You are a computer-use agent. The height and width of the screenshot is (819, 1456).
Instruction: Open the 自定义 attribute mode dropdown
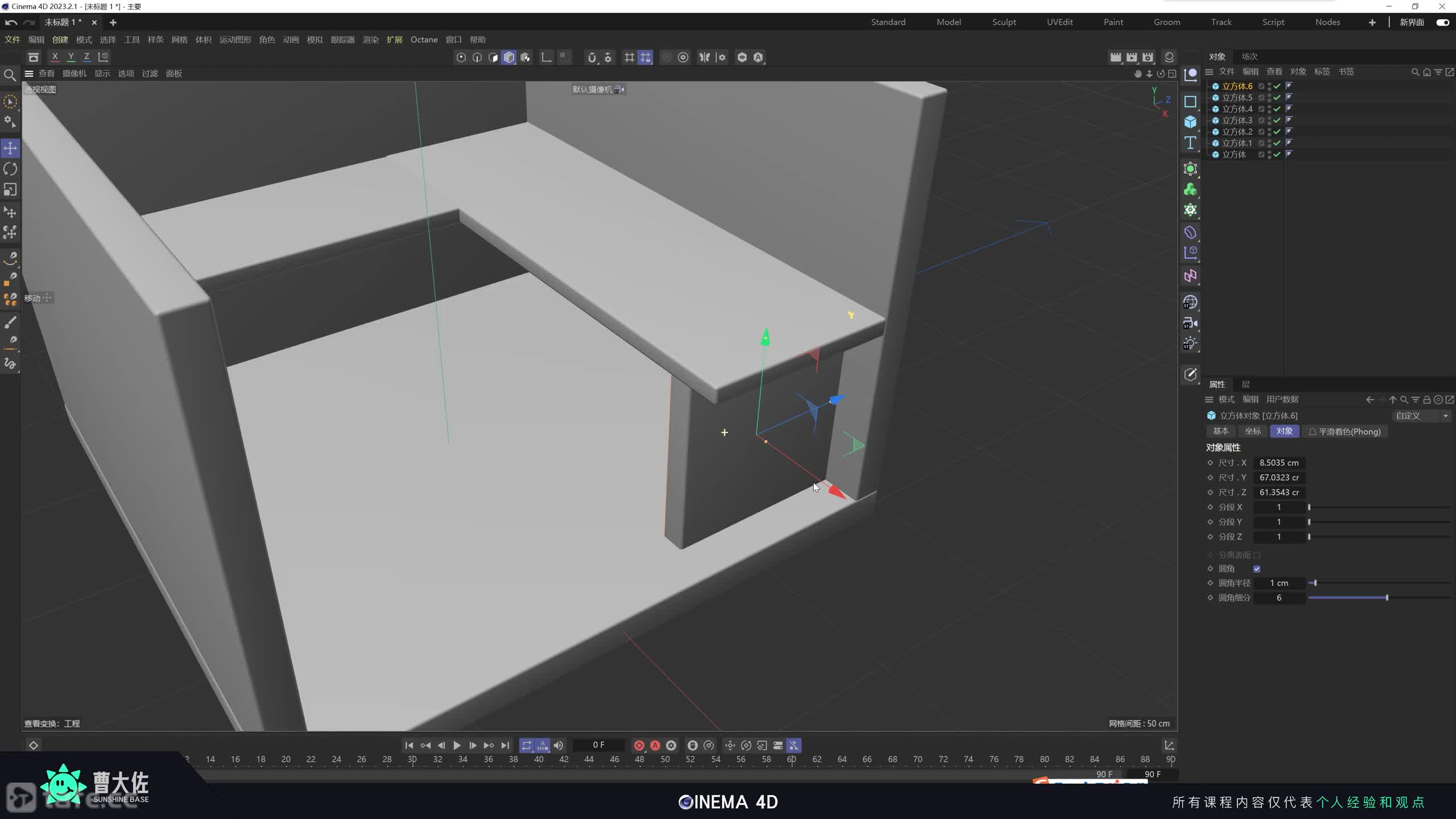[x=1420, y=416]
